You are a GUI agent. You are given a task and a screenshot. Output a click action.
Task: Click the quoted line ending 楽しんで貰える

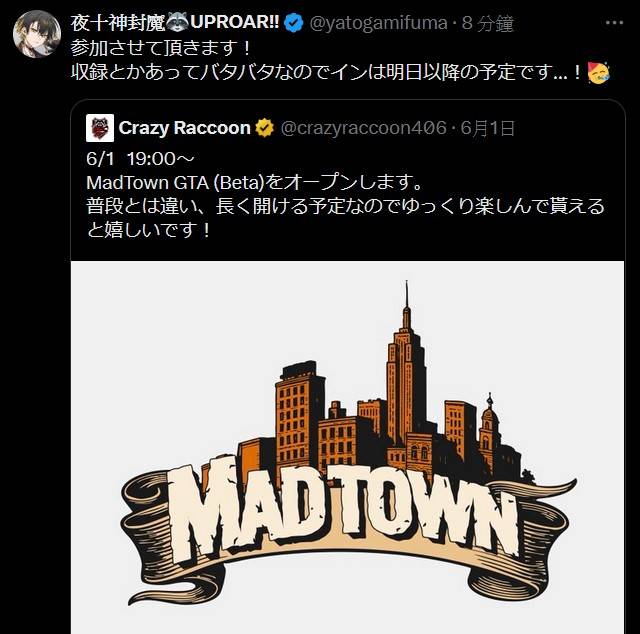[x=345, y=206]
